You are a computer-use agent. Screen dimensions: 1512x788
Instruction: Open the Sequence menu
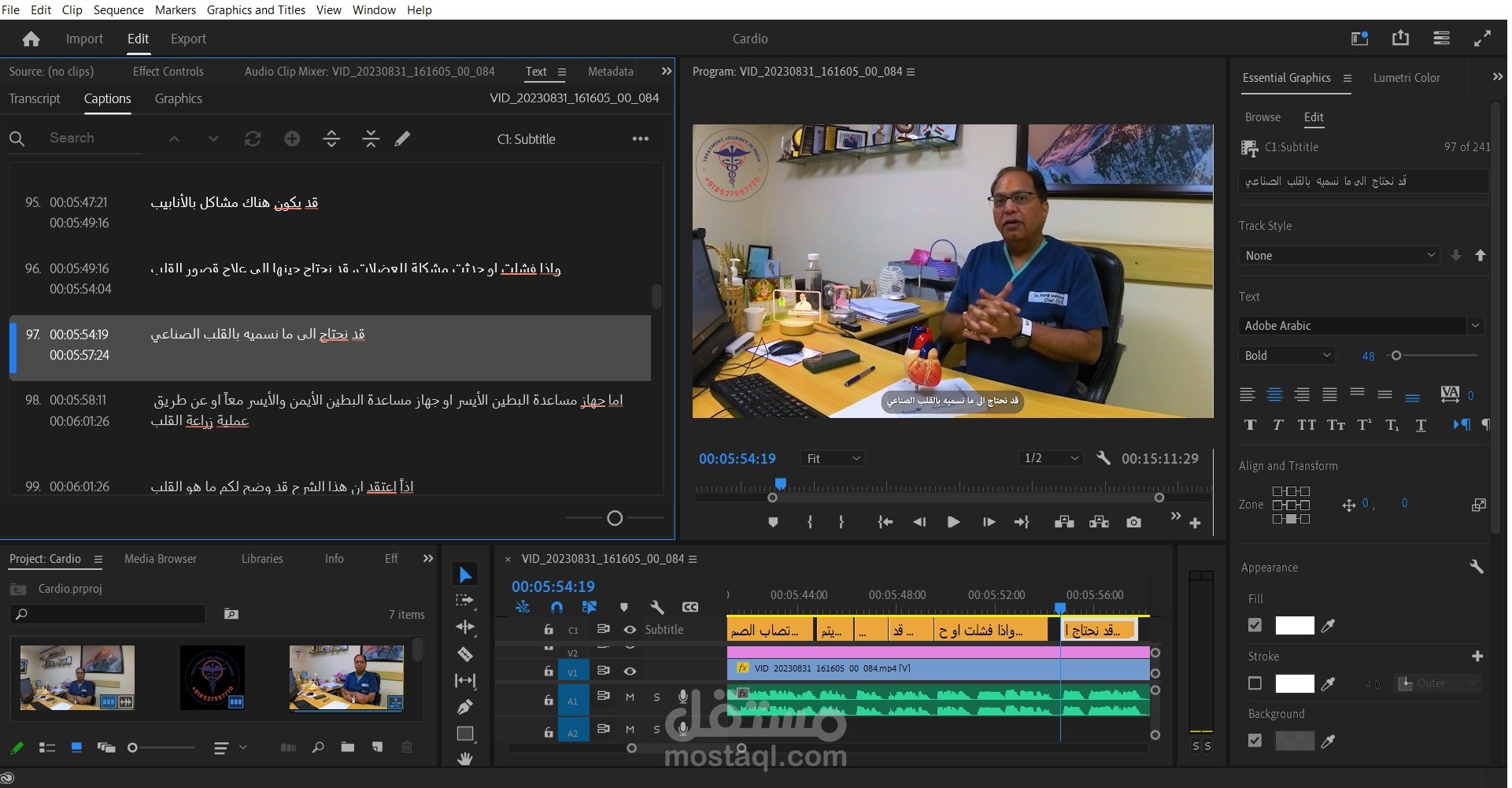click(x=119, y=9)
